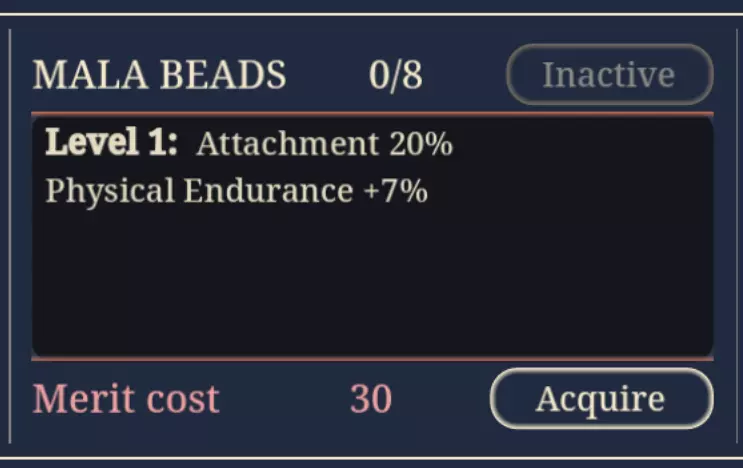The width and height of the screenshot is (743, 468).
Task: Select the 0/8 bead counter
Action: point(395,75)
